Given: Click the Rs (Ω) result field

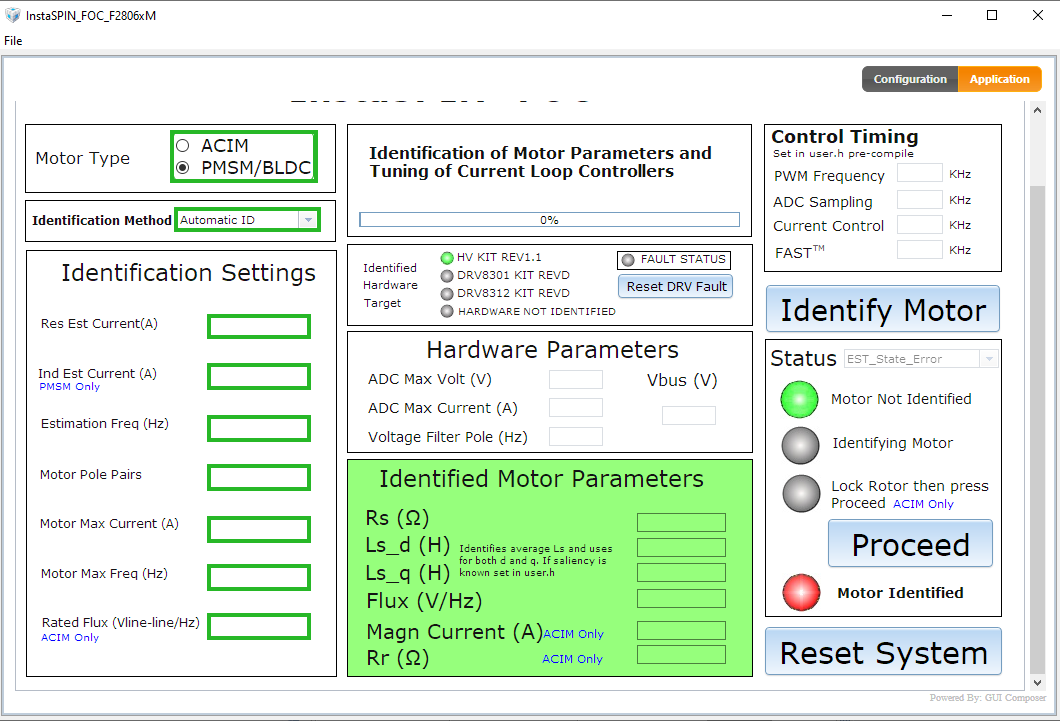Looking at the screenshot, I should 681,522.
